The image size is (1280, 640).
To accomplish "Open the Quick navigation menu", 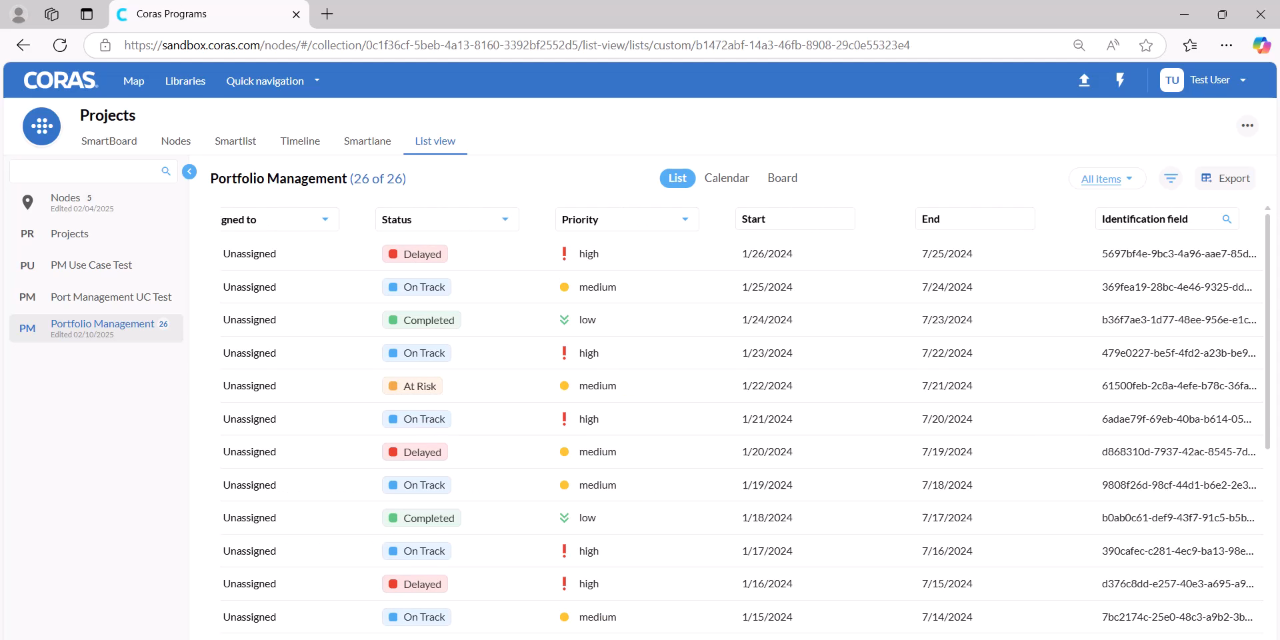I will point(272,81).
